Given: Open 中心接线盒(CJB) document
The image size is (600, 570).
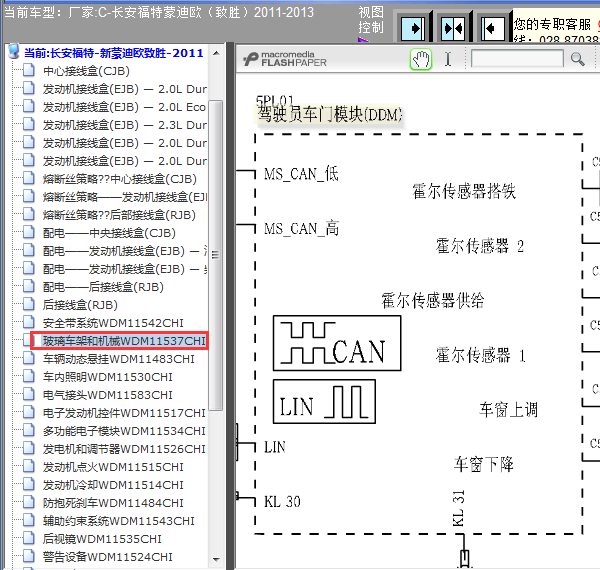Looking at the screenshot, I should [x=87, y=71].
